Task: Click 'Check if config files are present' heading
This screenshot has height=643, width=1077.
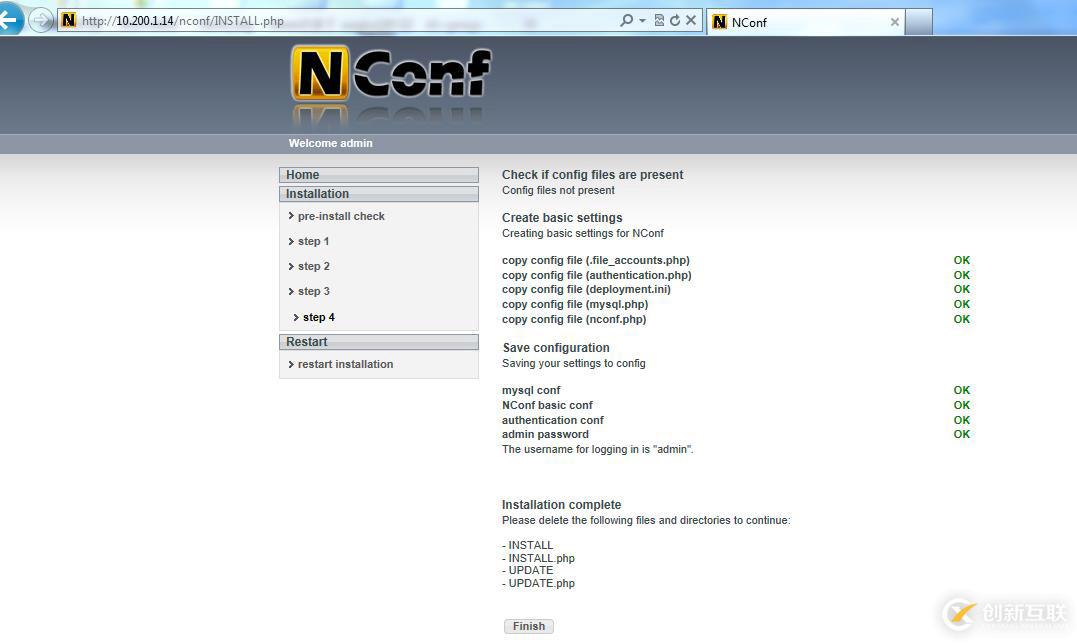Action: 592,174
